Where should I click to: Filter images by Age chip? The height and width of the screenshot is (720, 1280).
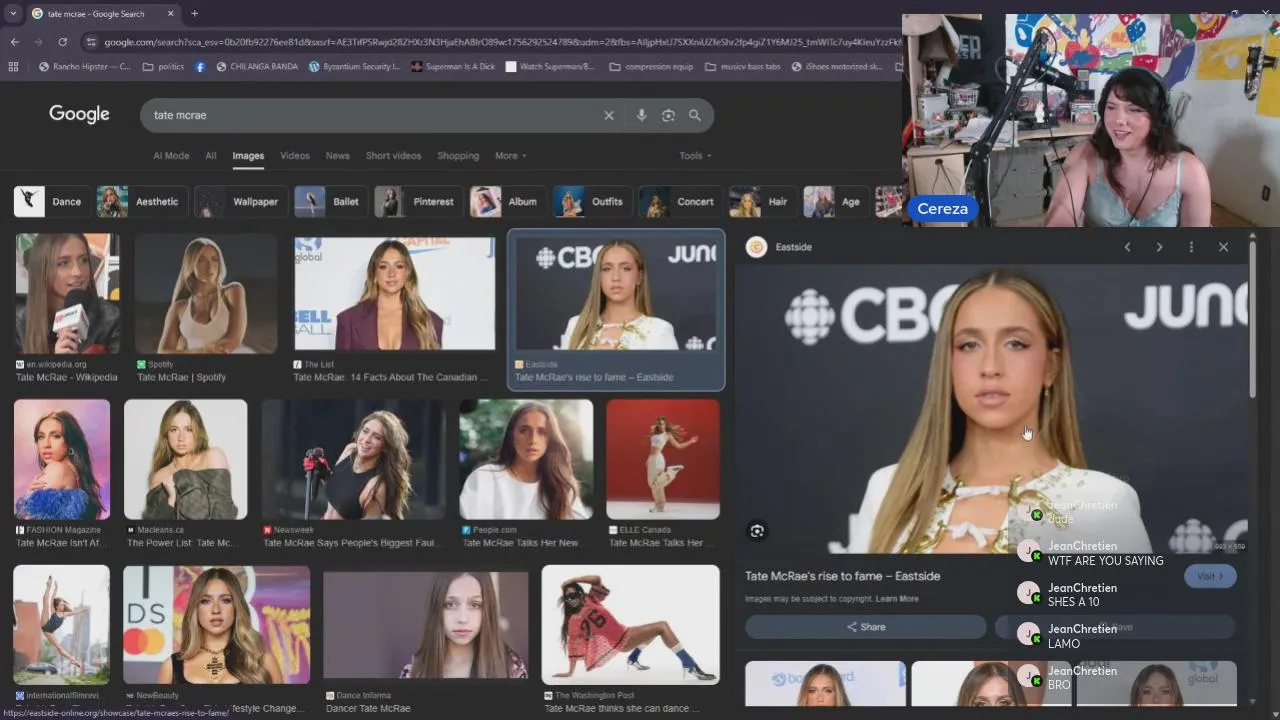[835, 202]
